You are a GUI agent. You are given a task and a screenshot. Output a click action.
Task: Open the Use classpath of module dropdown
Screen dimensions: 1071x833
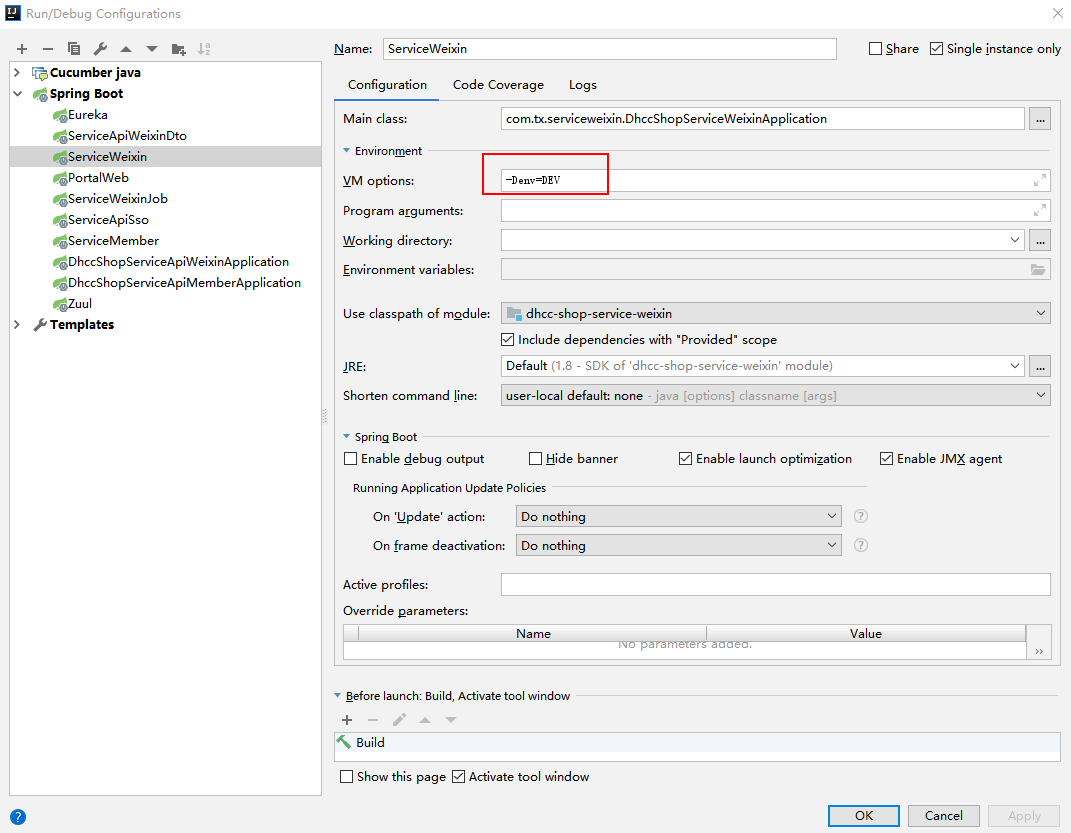coord(1040,313)
